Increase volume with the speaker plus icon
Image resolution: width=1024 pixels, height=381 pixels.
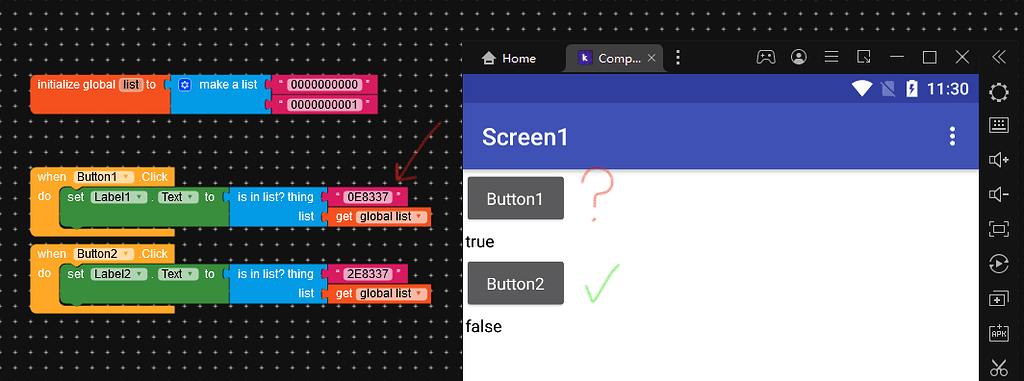pos(999,159)
